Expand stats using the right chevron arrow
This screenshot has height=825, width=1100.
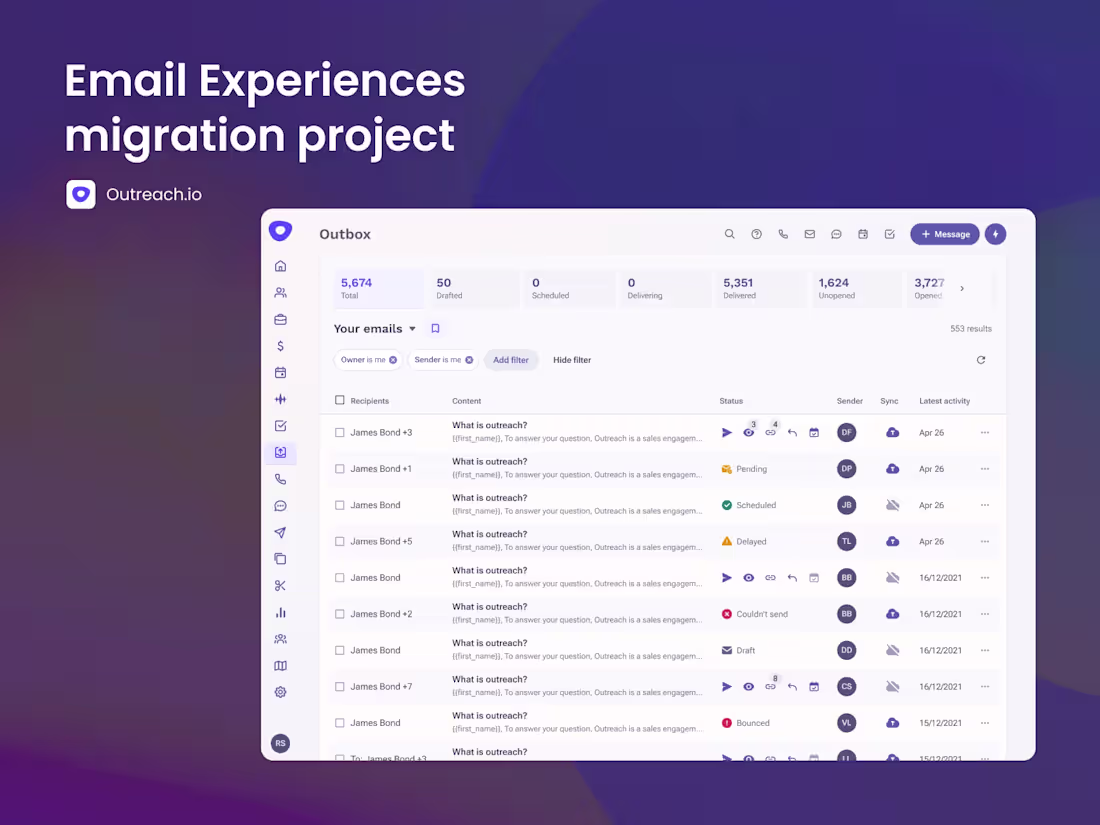click(962, 288)
